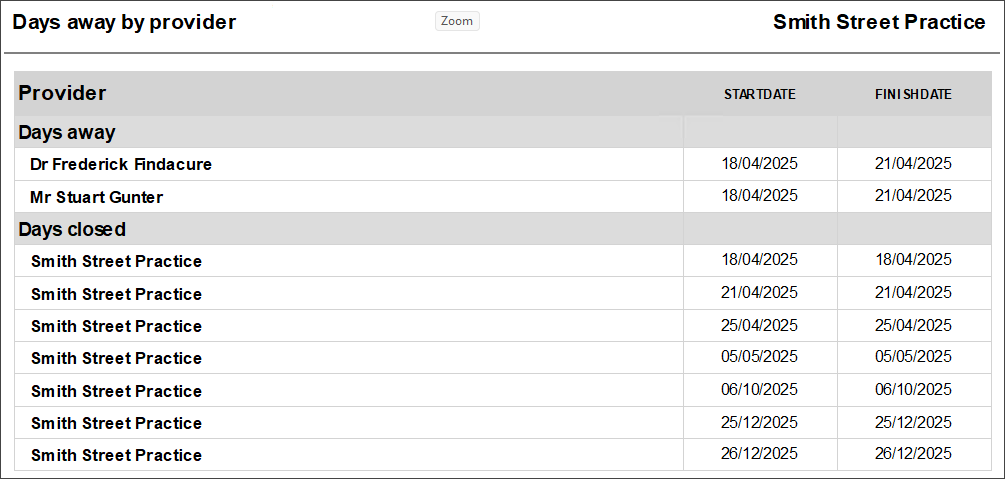Select Smith Street Practice row closed 21/04/2025
The width and height of the screenshot is (1005, 479).
[502, 294]
